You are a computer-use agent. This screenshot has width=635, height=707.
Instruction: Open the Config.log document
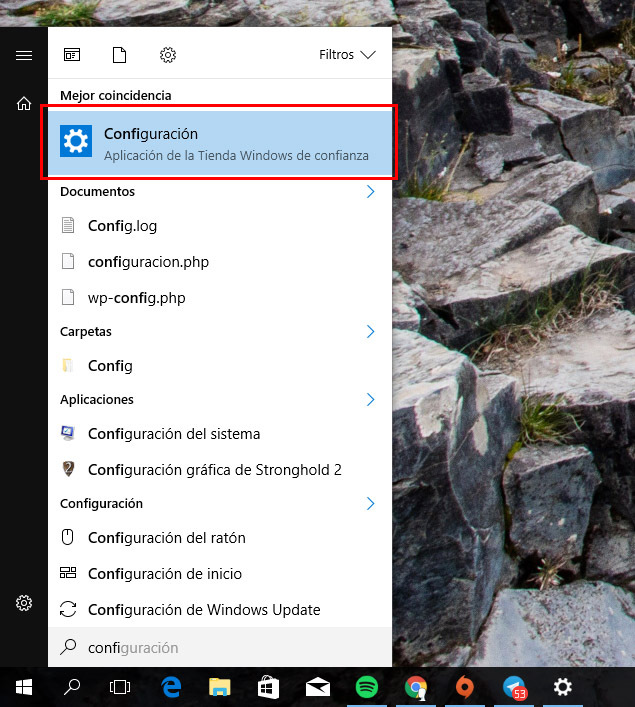tap(220, 225)
